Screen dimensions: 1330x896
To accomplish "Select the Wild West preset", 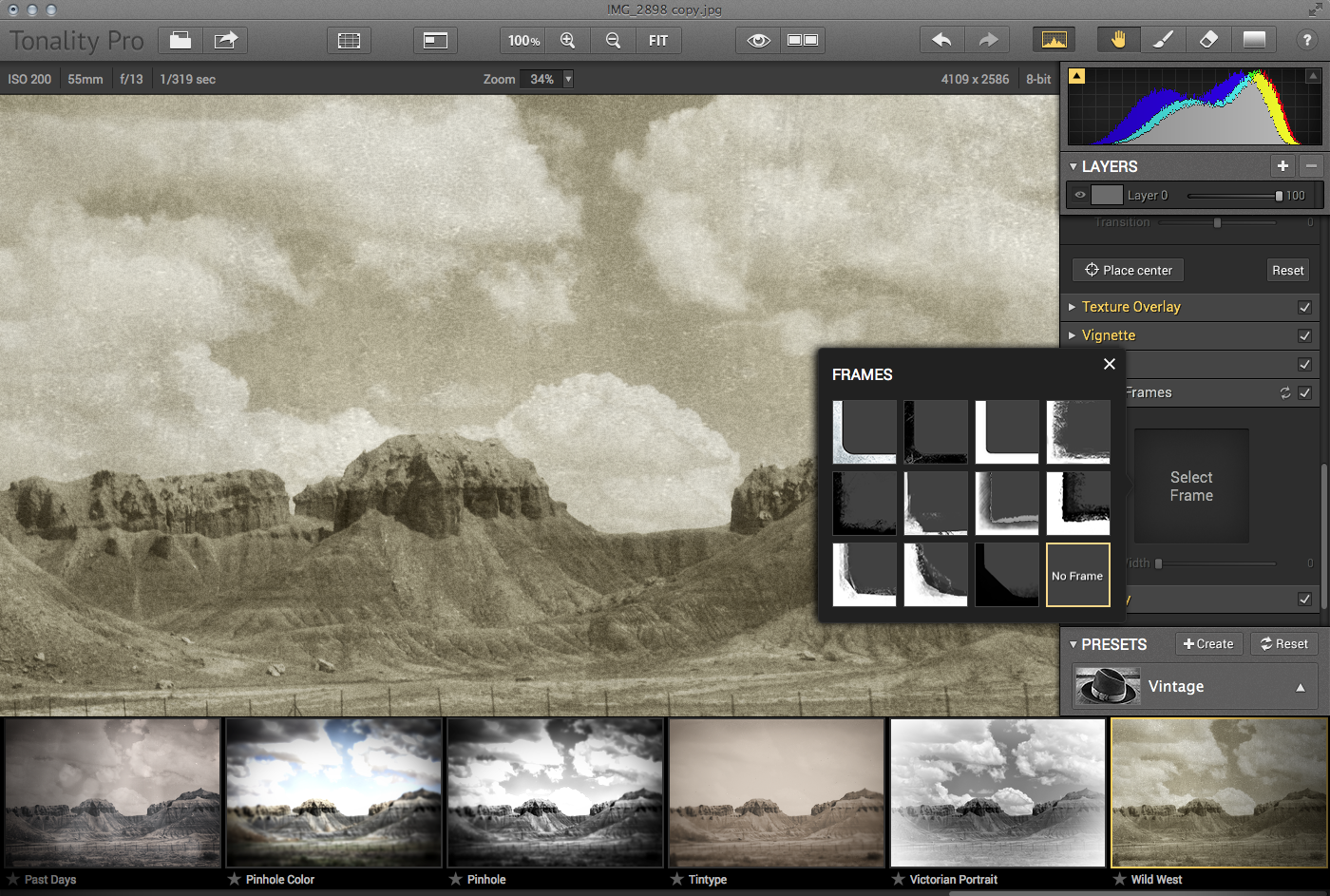I will tap(1220, 793).
